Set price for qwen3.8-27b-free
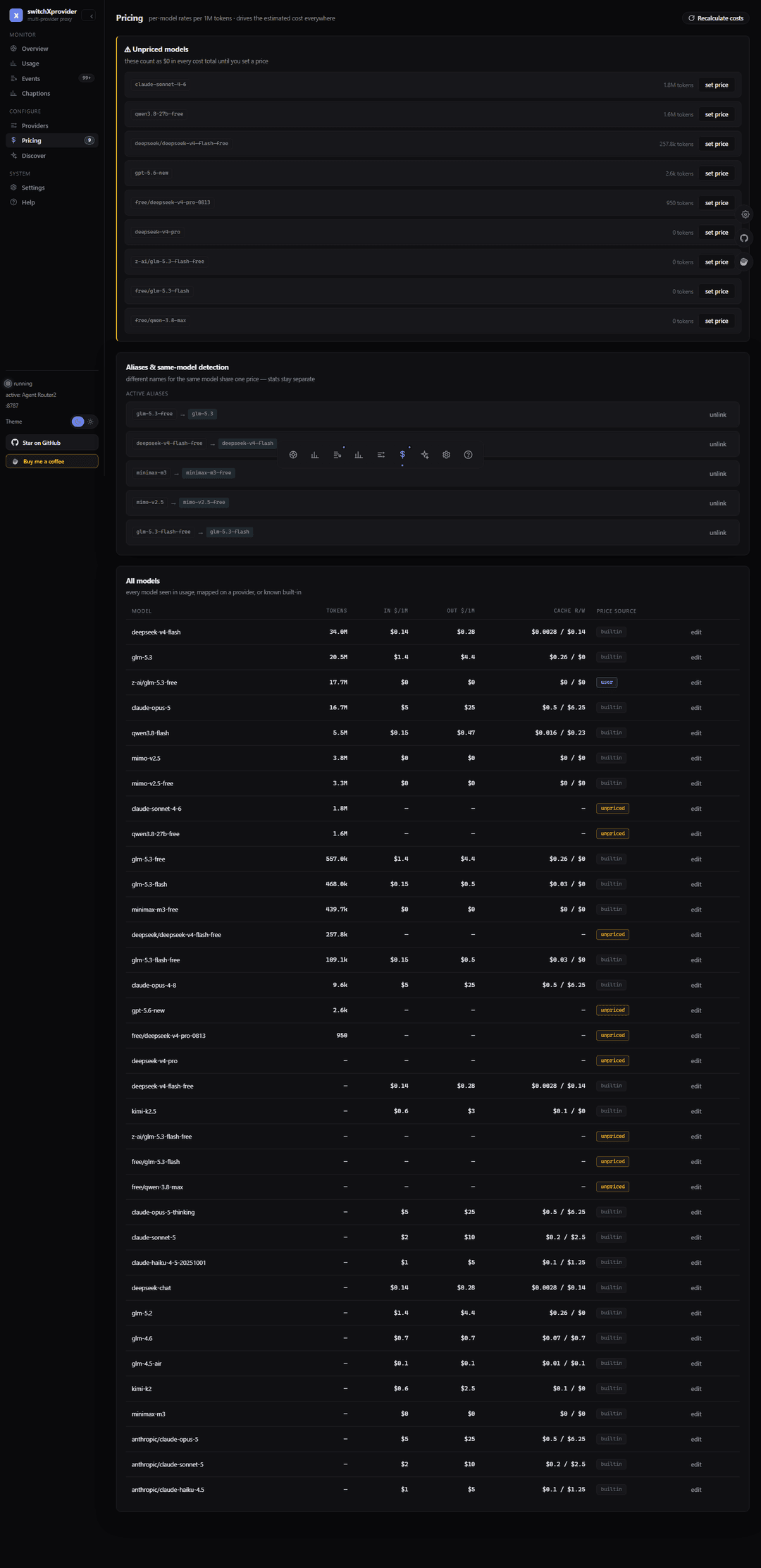Screen dimensions: 761x1568 point(717,114)
